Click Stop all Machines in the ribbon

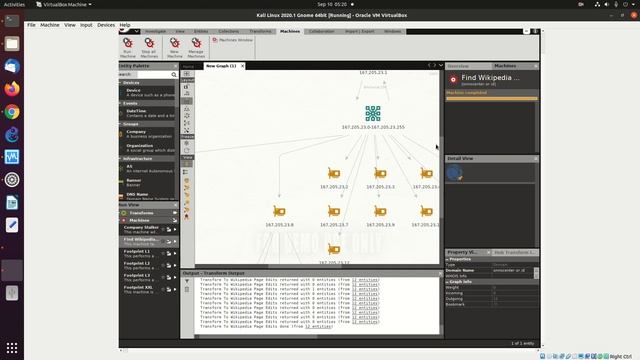click(x=149, y=47)
